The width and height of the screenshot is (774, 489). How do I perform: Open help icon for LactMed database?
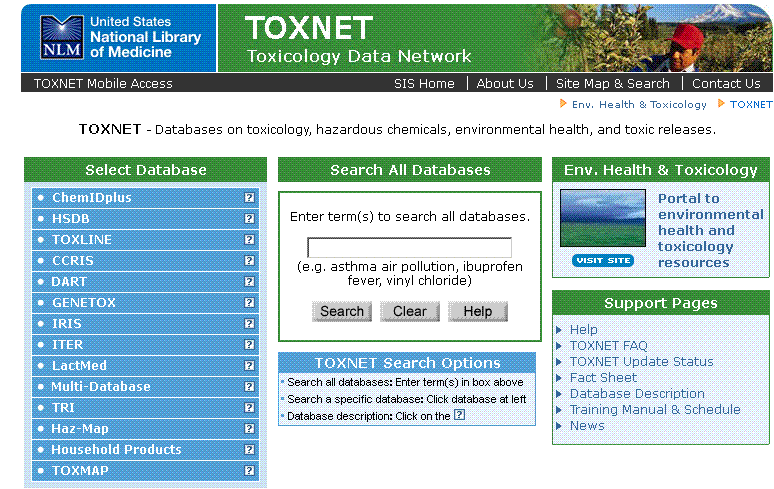[249, 366]
